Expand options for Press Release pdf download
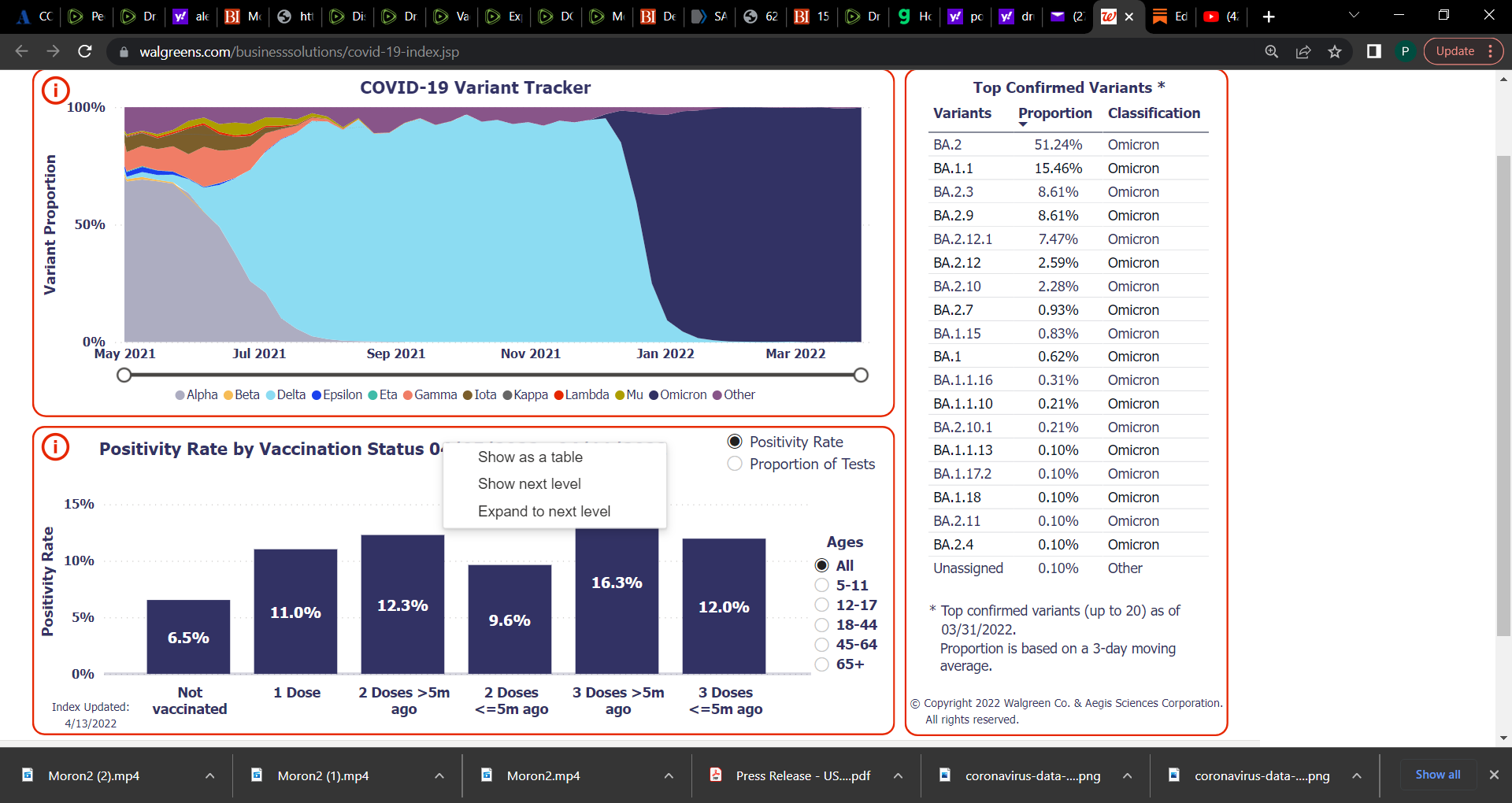This screenshot has height=803, width=1512. pyautogui.click(x=898, y=775)
